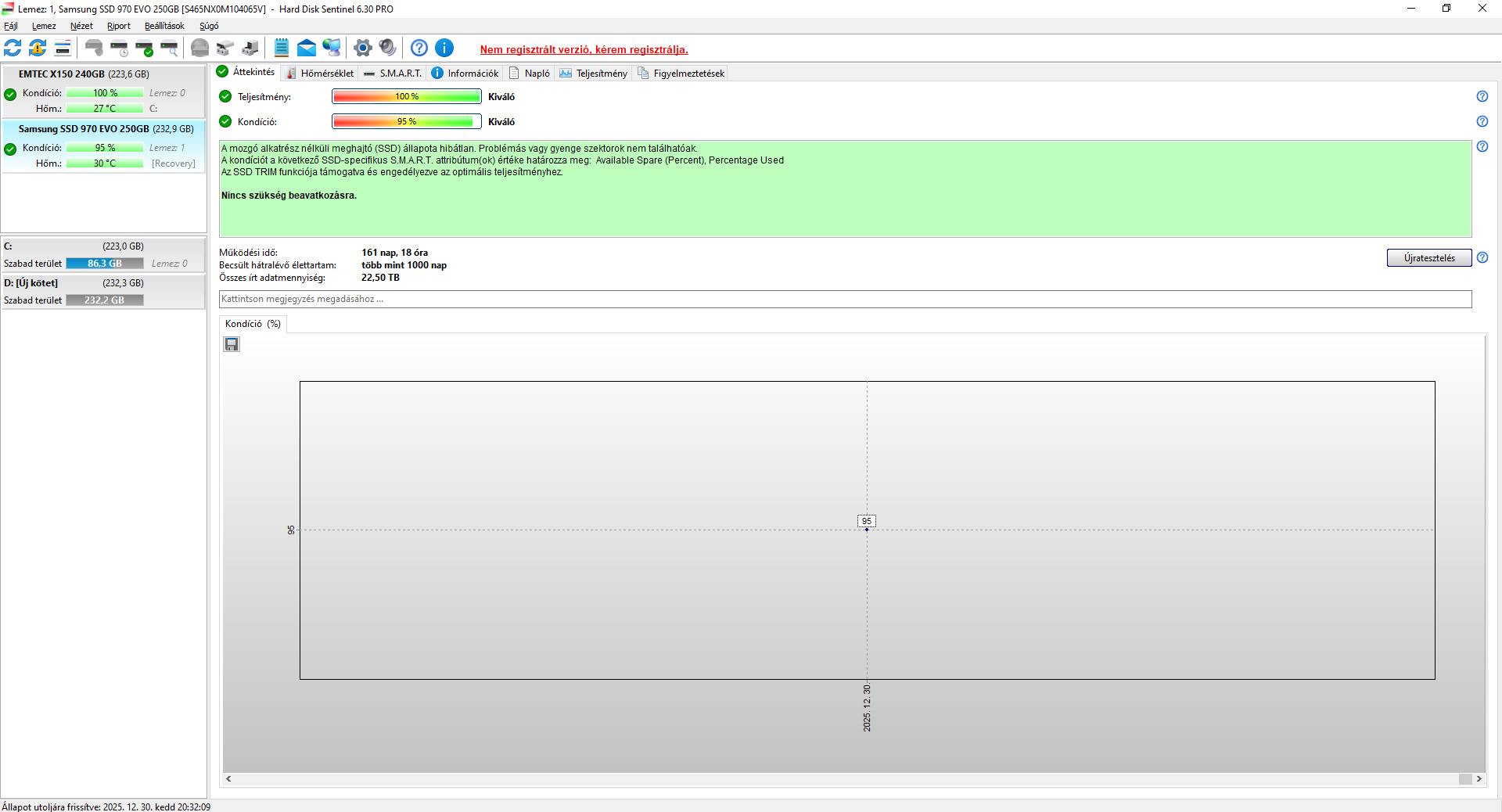The image size is (1502, 812).
Task: Click the blue envelope e-mail icon
Action: point(307,48)
